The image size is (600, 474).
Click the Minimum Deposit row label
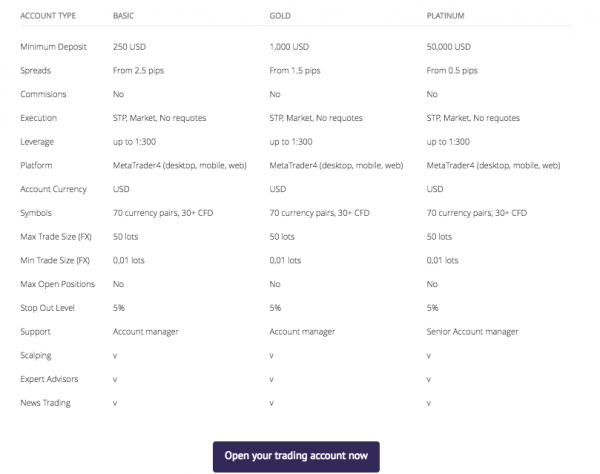(x=54, y=47)
